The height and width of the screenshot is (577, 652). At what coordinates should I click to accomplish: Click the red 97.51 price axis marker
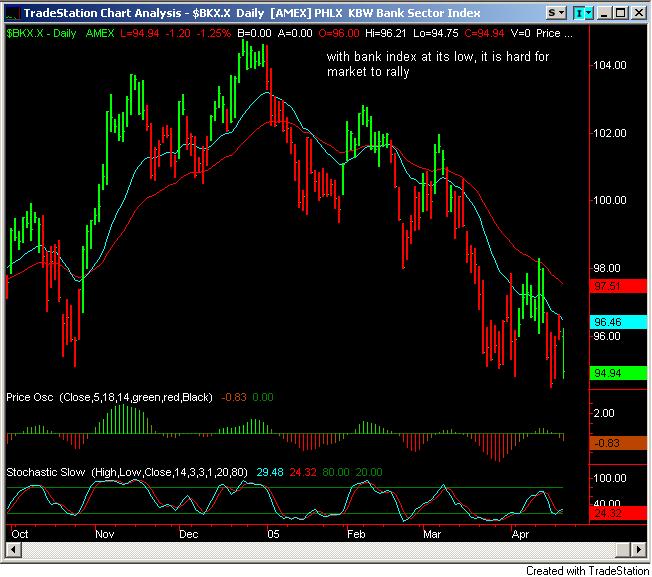(x=618, y=286)
